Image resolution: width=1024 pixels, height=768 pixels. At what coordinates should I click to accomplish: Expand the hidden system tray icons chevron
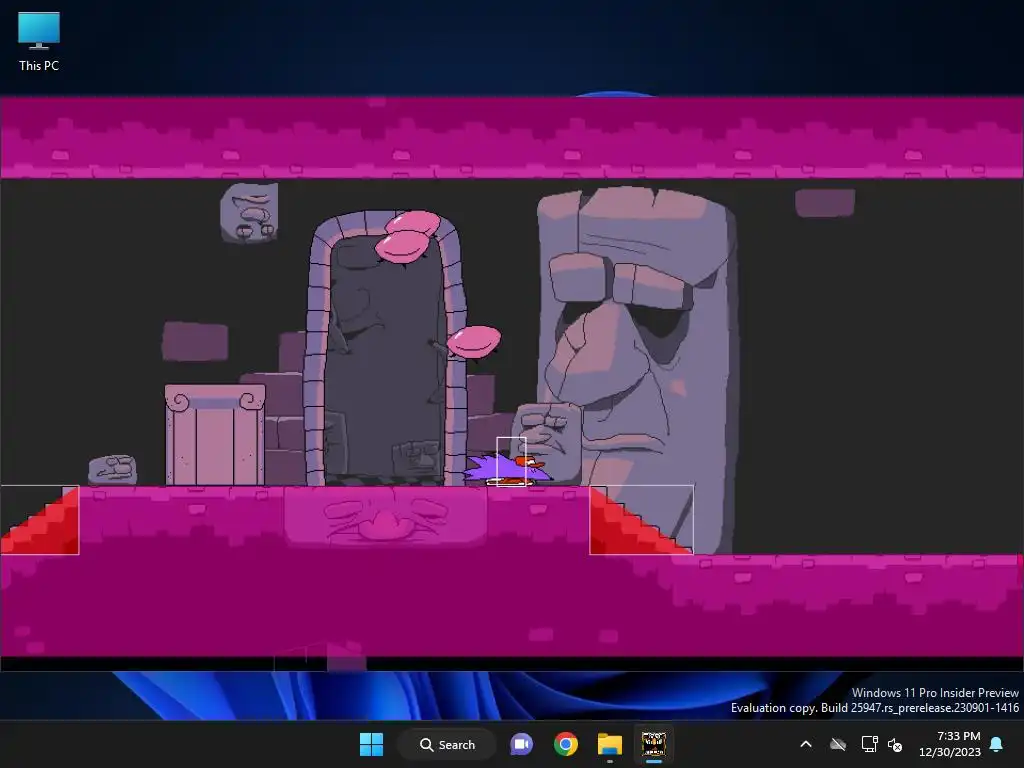coord(806,744)
